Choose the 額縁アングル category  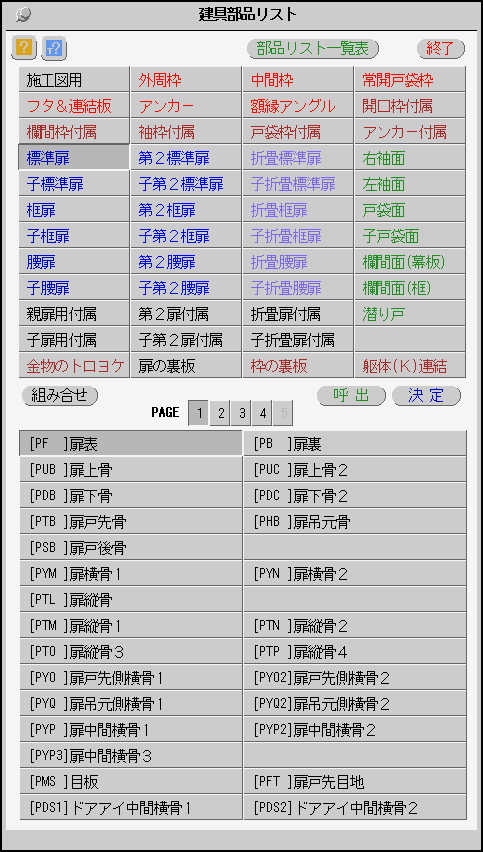[x=298, y=106]
